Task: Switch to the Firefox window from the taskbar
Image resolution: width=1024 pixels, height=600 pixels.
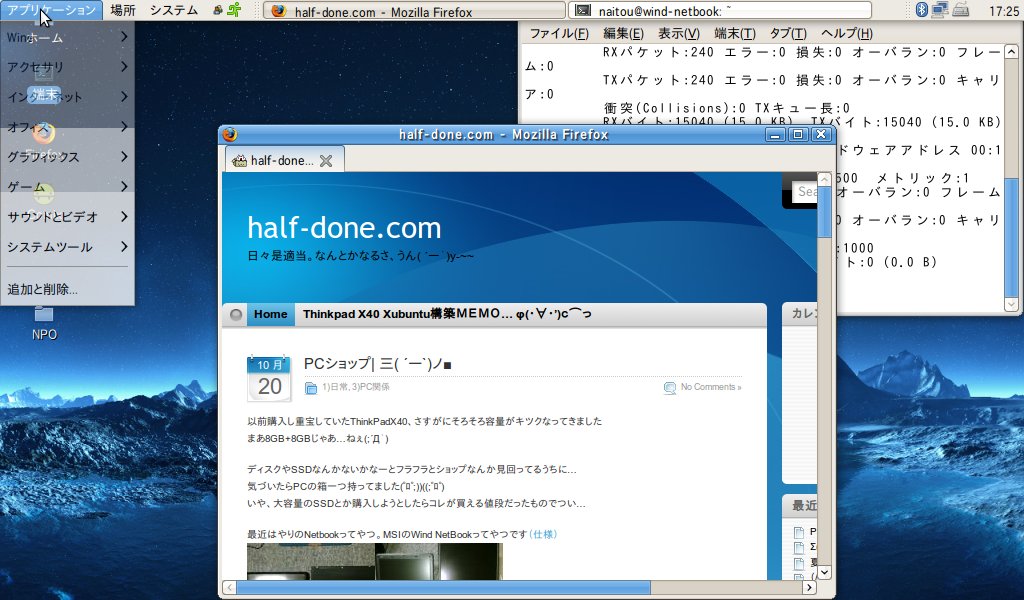Action: click(414, 10)
